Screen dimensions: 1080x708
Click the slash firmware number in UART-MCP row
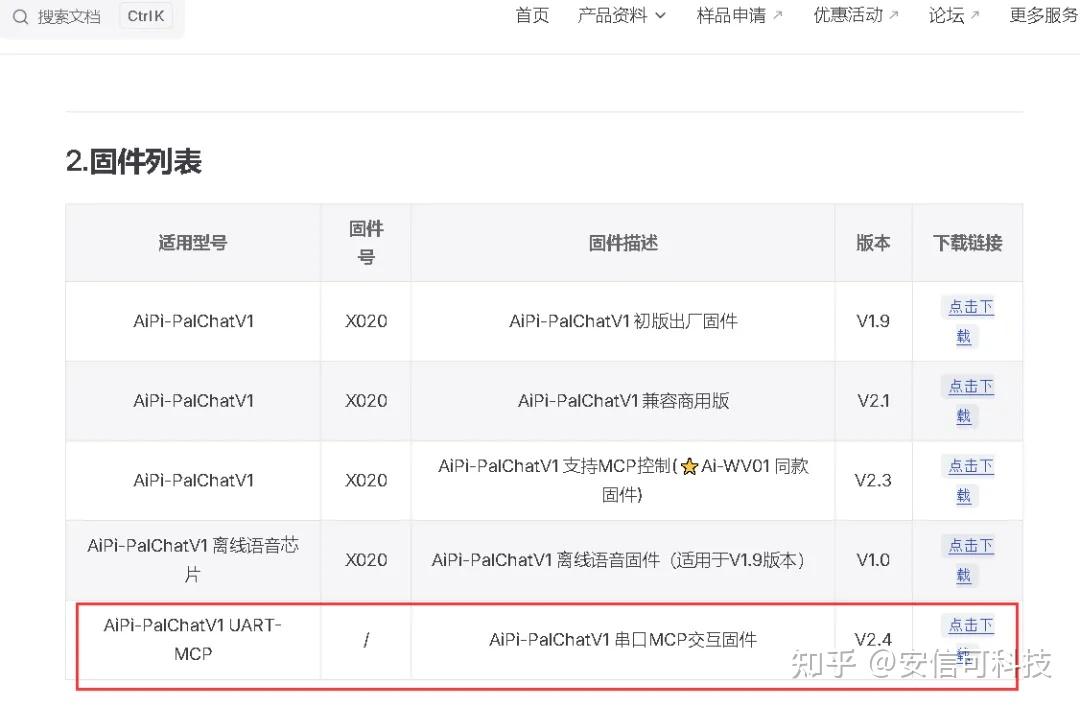(x=366, y=640)
